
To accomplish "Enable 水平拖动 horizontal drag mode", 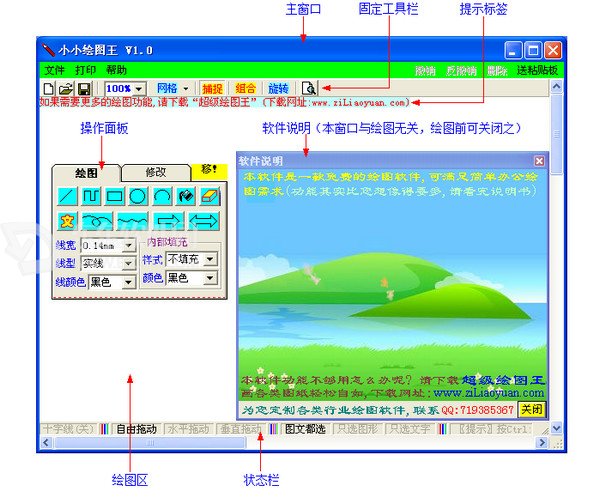I will coord(189,429).
